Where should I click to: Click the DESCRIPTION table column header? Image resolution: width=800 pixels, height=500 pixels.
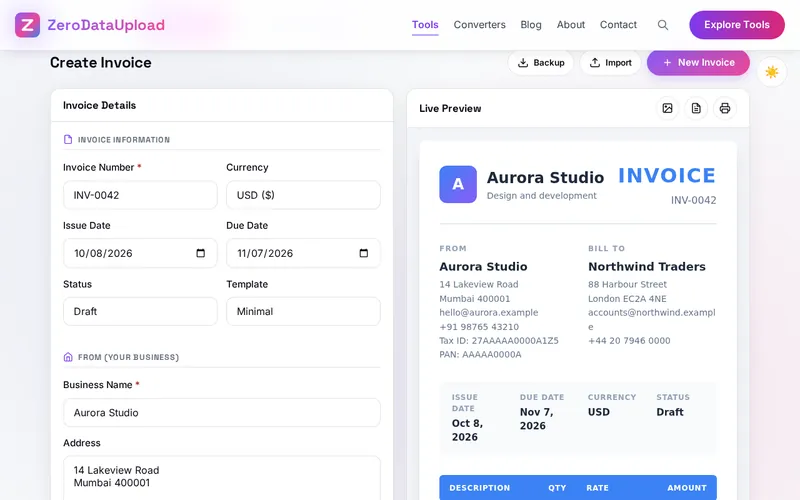click(x=480, y=488)
